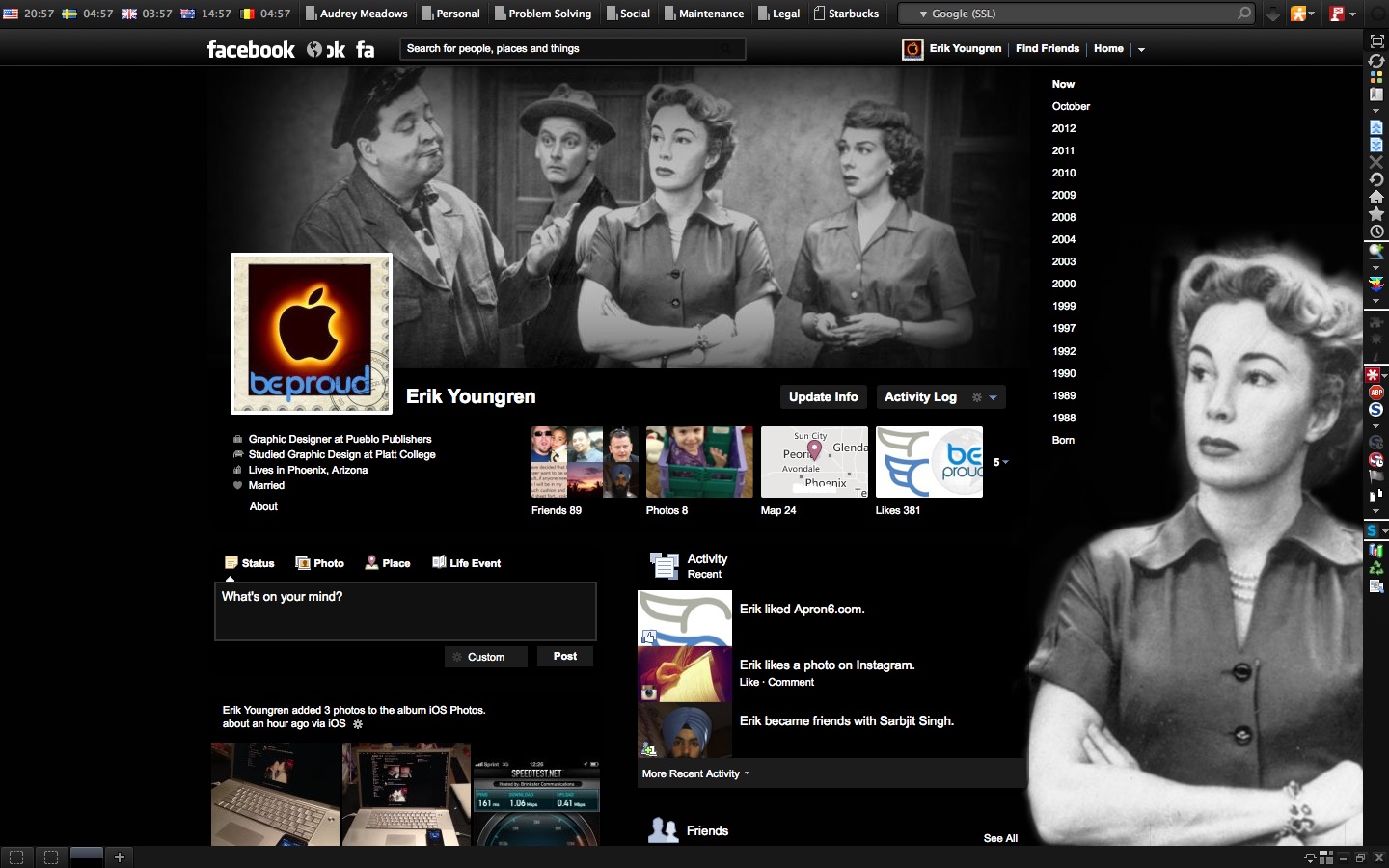Open the Legal bookmarks folder
Viewport: 1389px width, 868px height.
779,14
